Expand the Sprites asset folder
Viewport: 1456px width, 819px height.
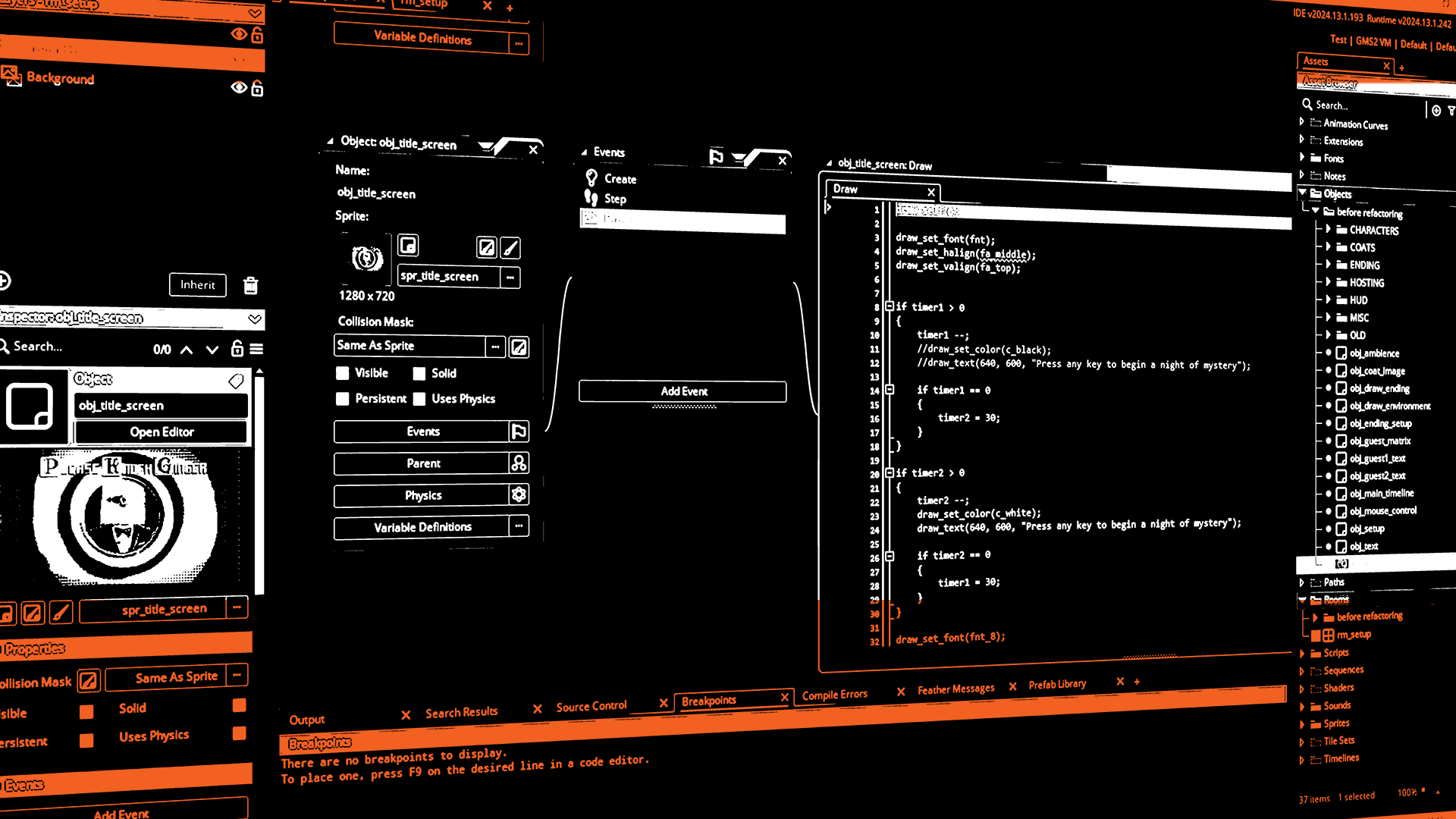(1302, 724)
